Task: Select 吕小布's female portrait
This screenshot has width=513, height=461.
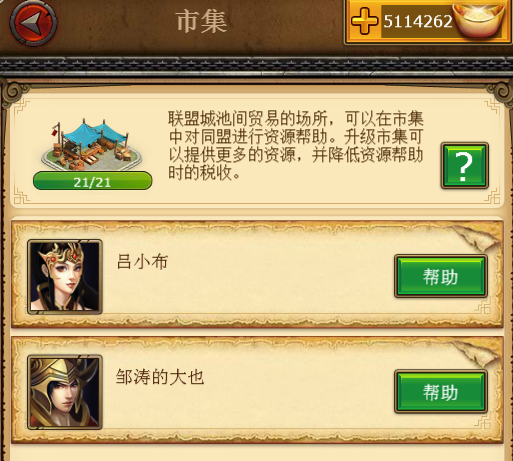Action: 65,277
